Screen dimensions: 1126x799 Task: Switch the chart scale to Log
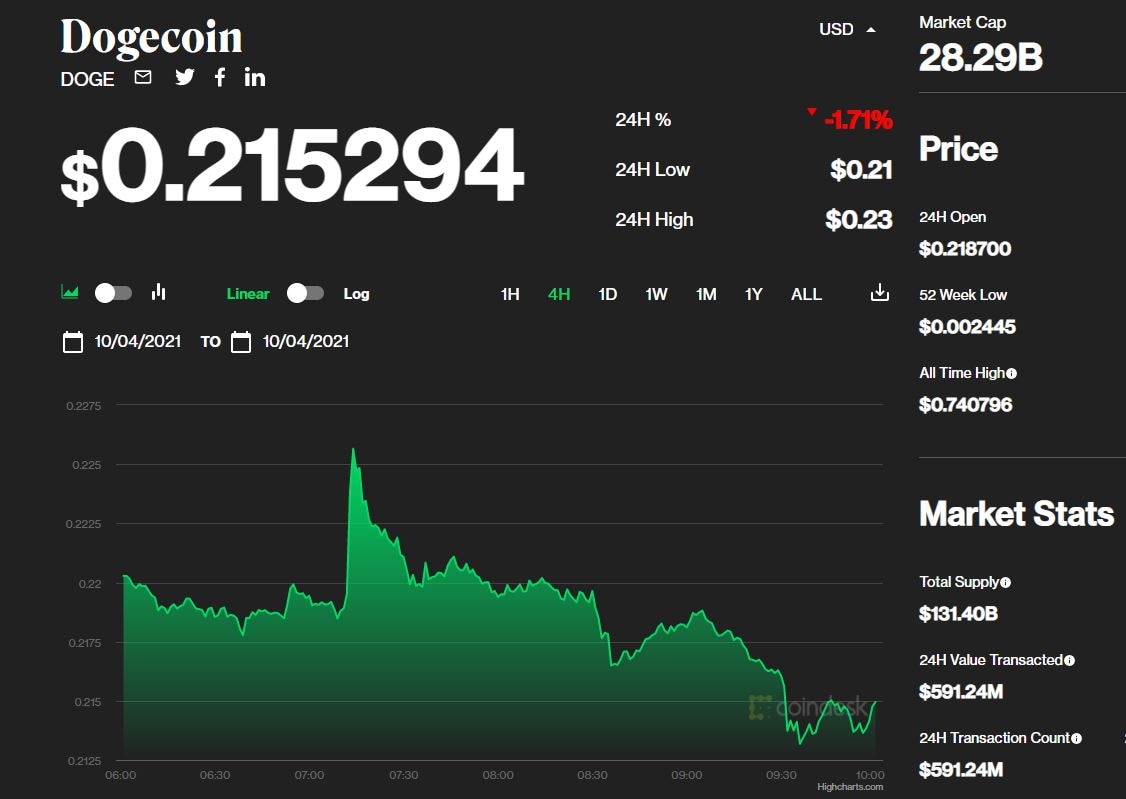pos(305,293)
